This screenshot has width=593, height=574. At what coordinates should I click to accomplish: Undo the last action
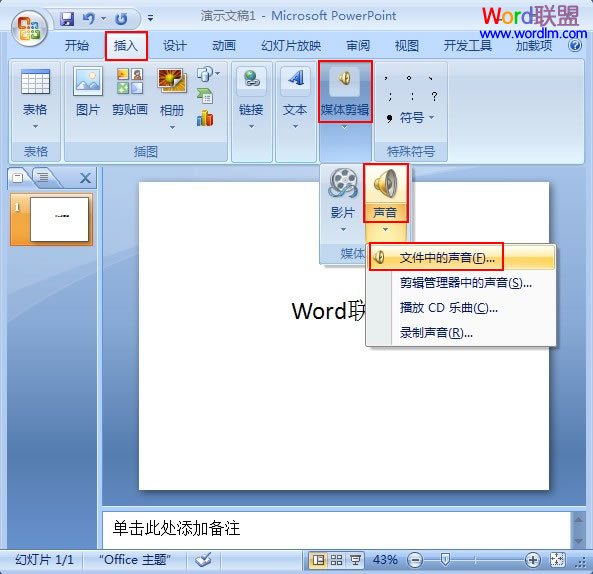pos(89,18)
